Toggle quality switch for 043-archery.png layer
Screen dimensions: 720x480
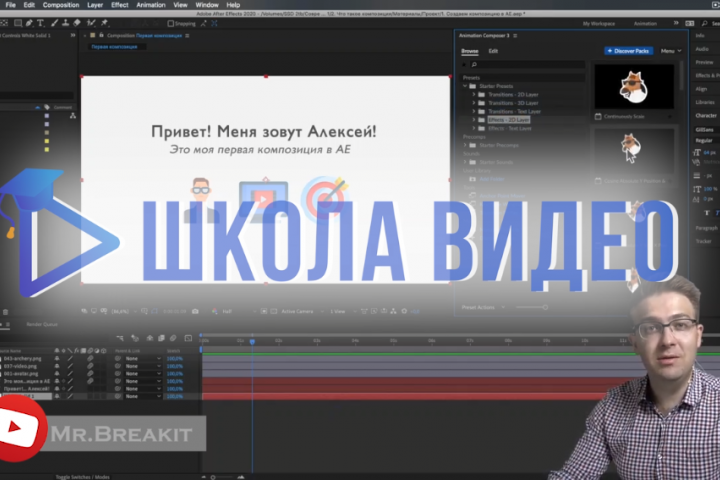click(70, 358)
